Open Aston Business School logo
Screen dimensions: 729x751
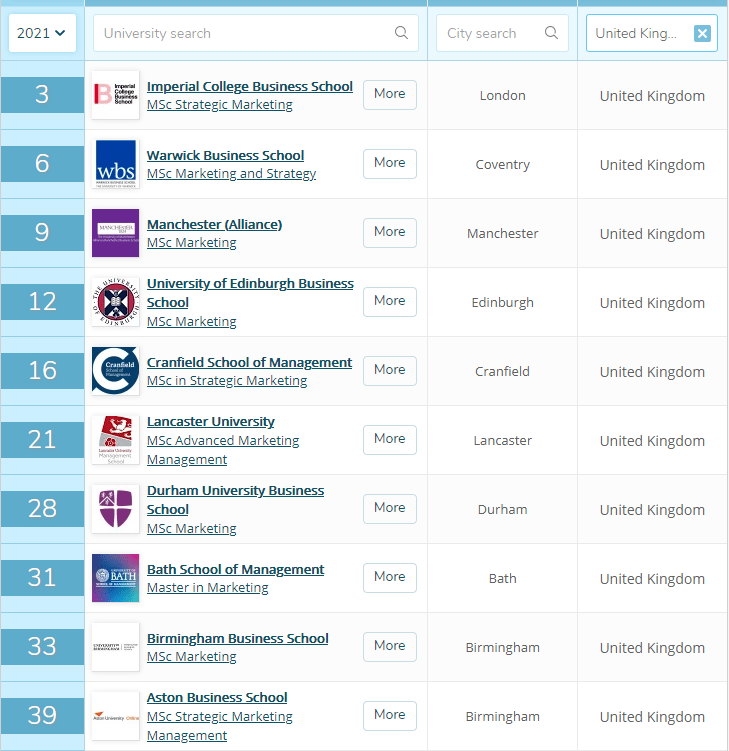click(x=115, y=716)
